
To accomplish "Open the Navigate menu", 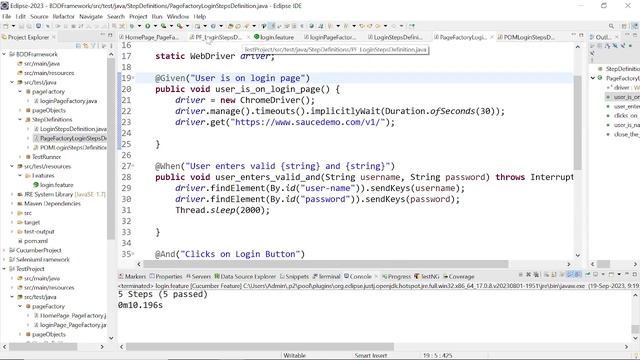I will (91, 16).
